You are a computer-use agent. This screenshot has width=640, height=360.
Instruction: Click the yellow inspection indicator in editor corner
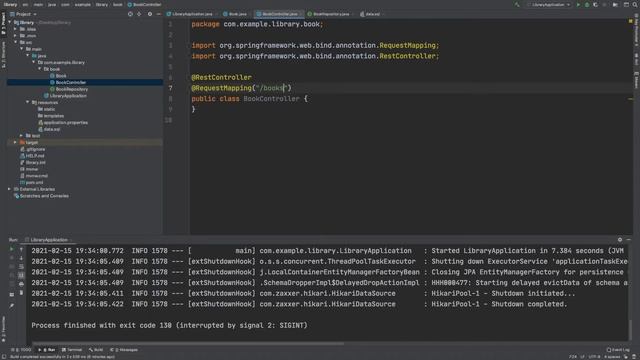click(x=631, y=21)
